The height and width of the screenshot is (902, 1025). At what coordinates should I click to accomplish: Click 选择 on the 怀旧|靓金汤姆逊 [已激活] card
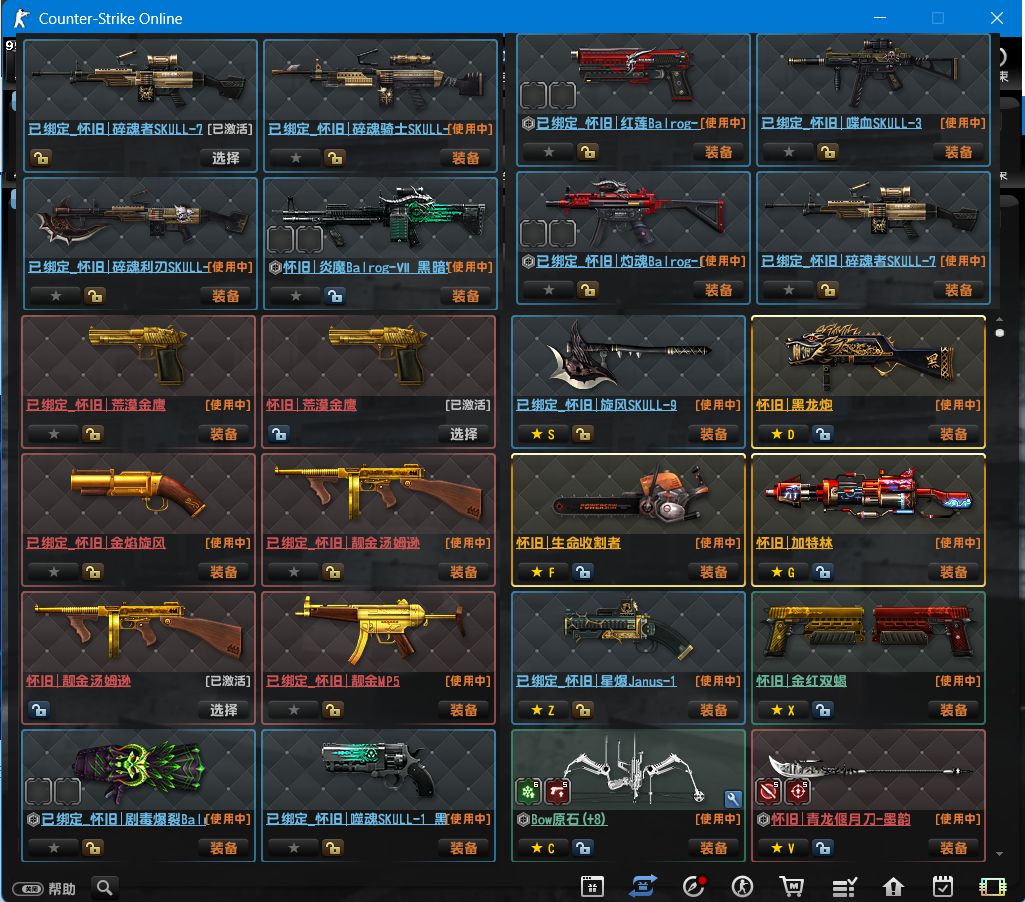pyautogui.click(x=224, y=710)
